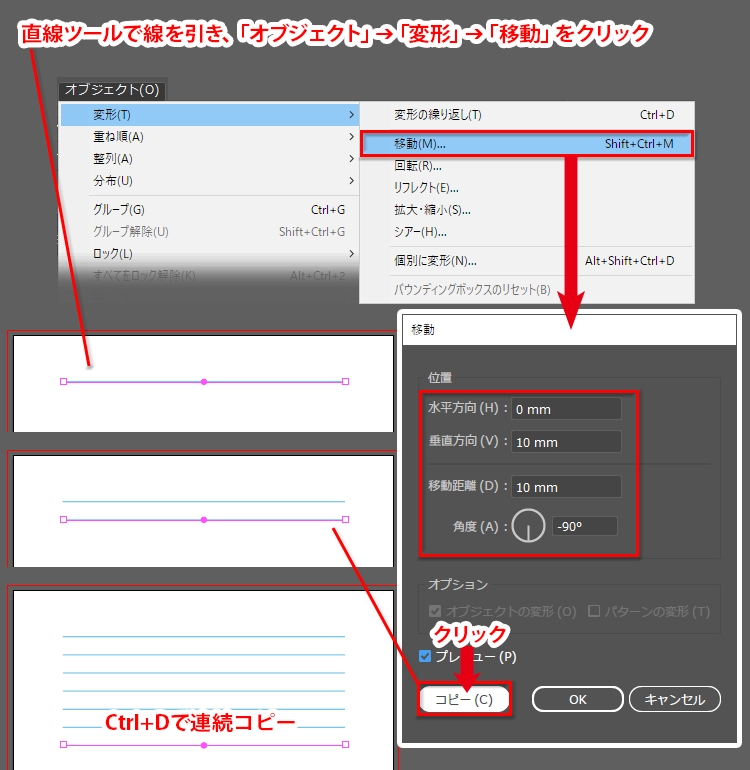750x770 pixels.
Task: Click the right anchor point of top line
Action: click(345, 382)
